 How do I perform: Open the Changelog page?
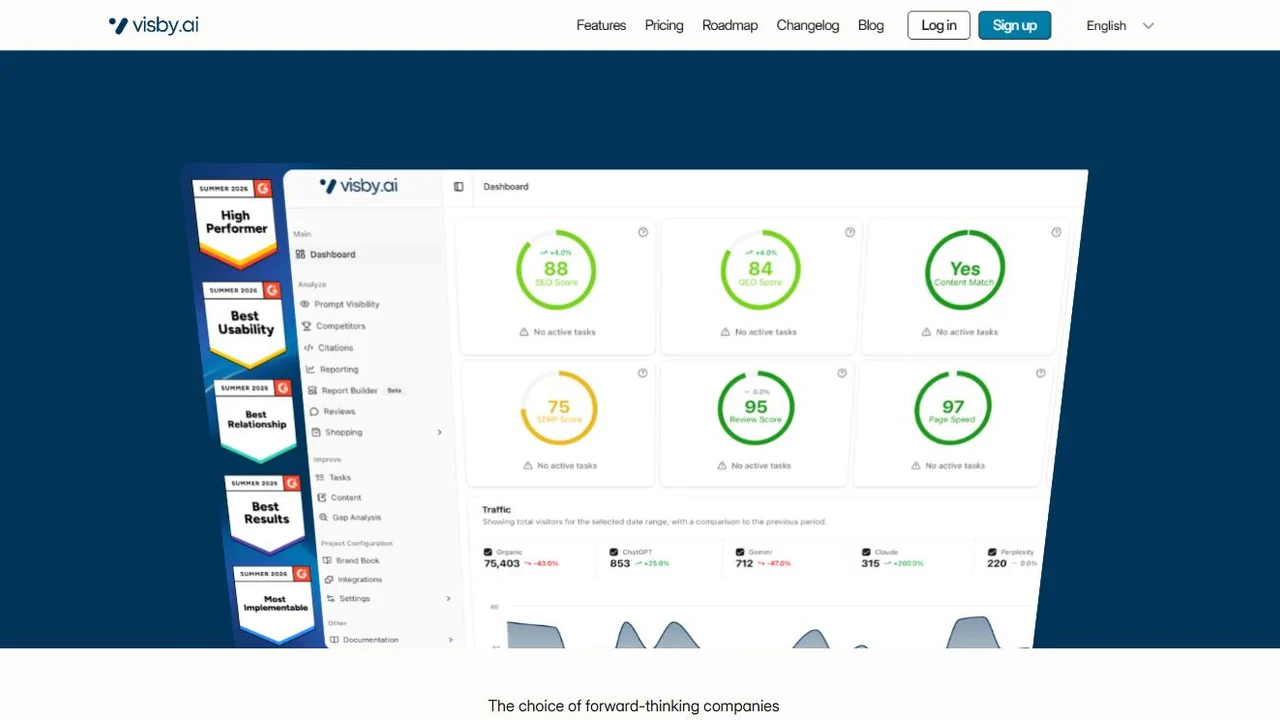click(808, 25)
